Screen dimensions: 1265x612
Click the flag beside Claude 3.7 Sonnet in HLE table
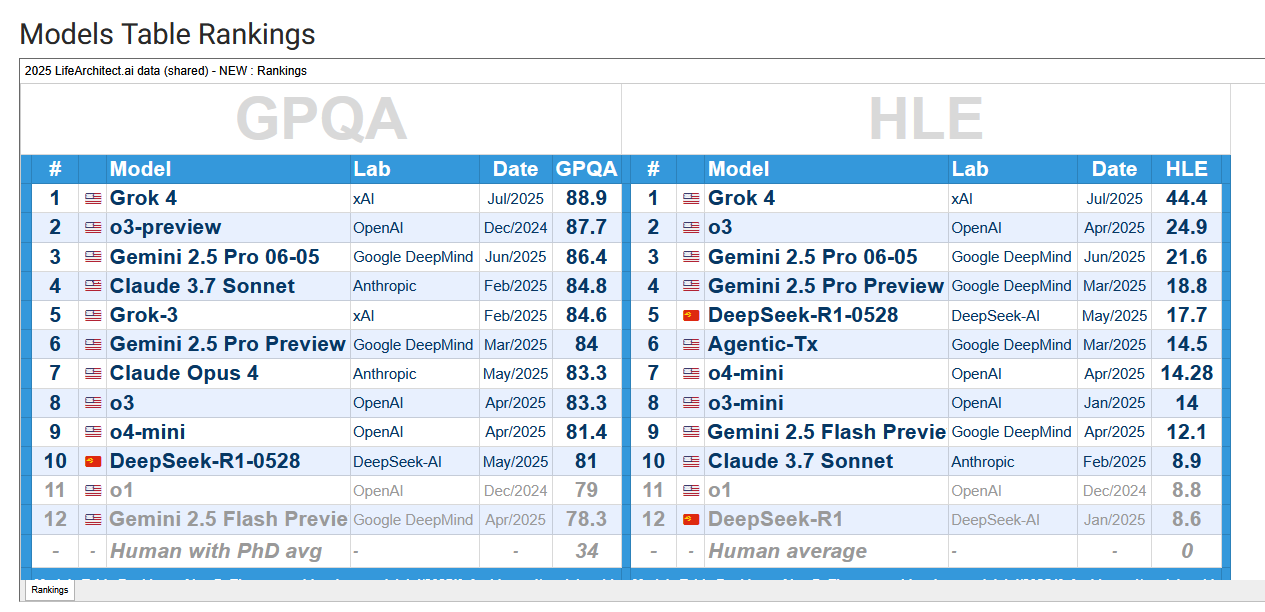(691, 461)
